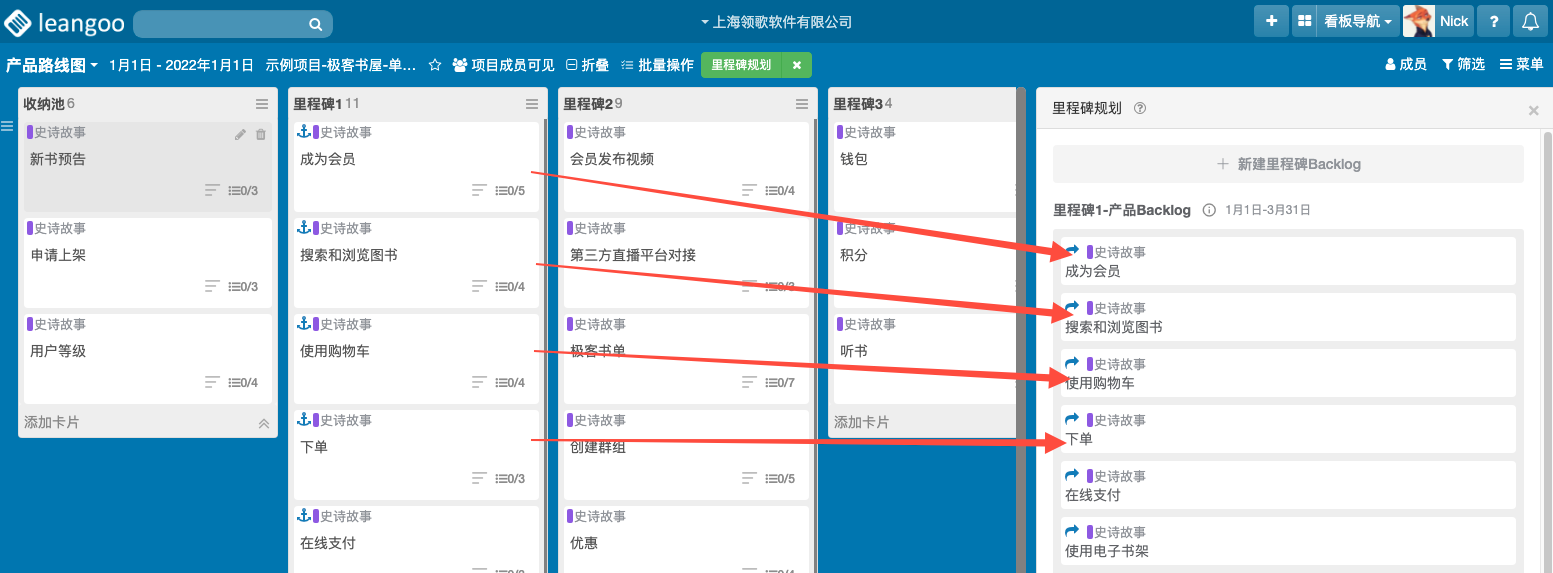
Task: Open the 菜单 menu
Action: point(1521,64)
